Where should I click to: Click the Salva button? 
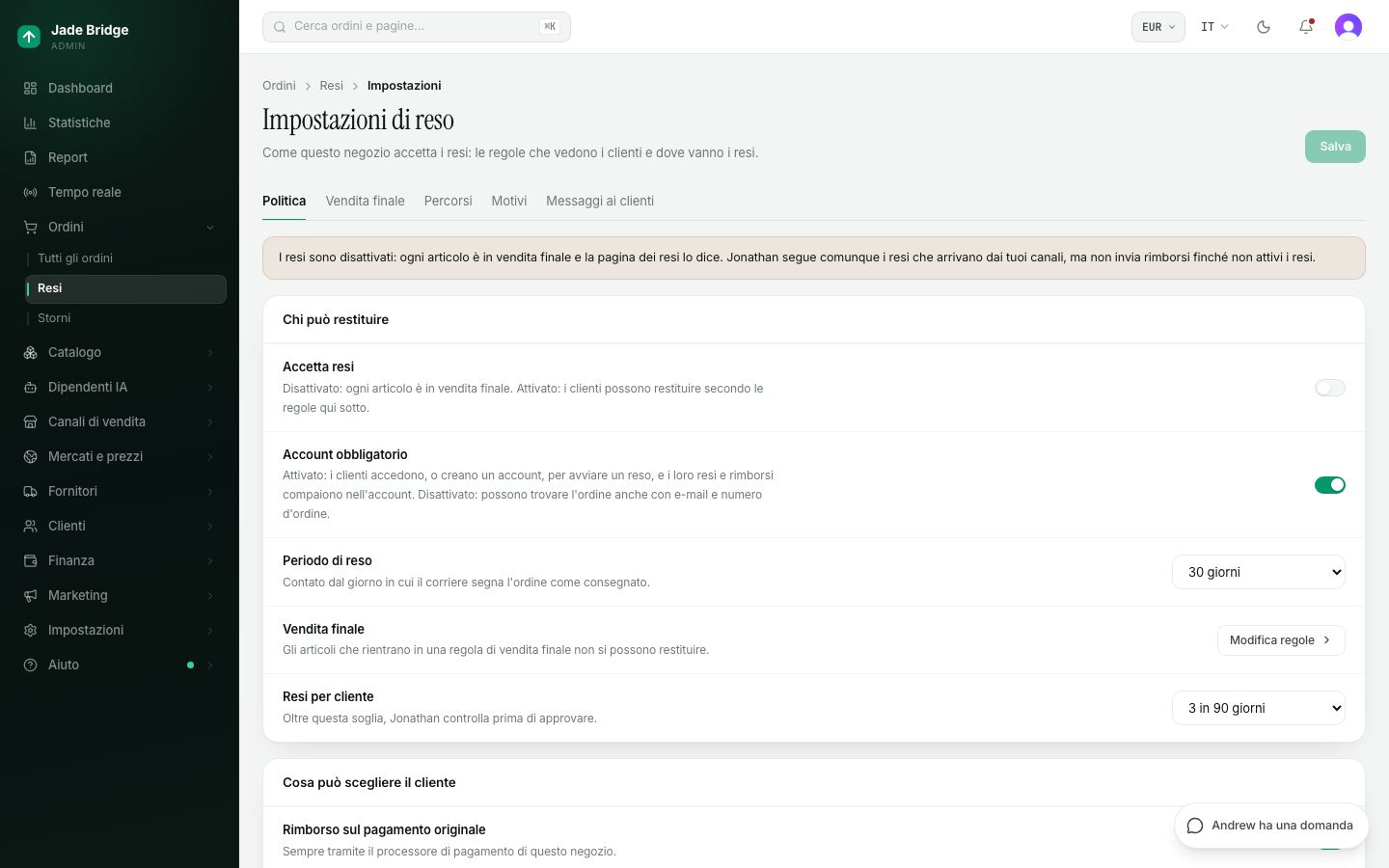[x=1335, y=147]
